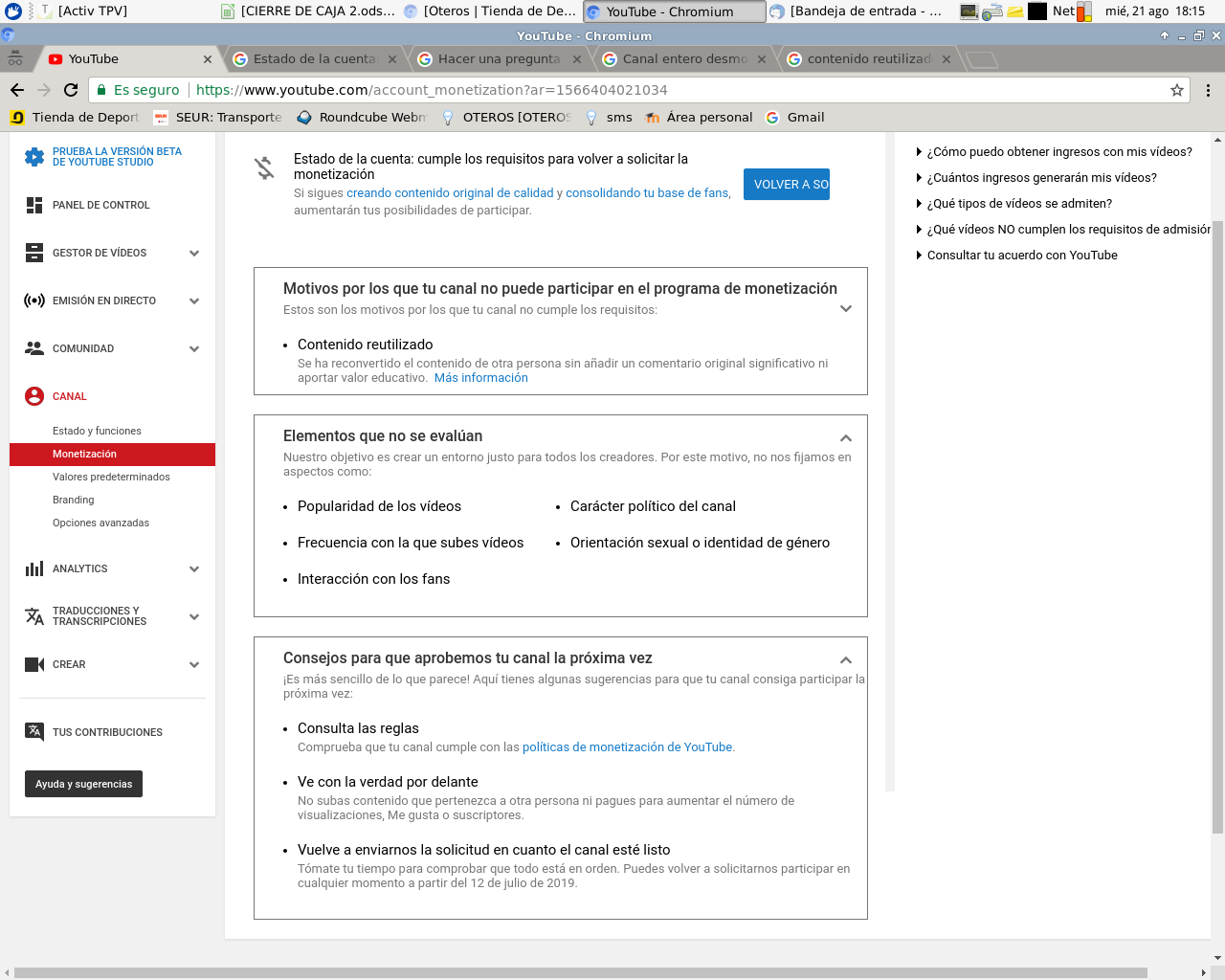Expand the Comunidad chevron

[x=194, y=349]
